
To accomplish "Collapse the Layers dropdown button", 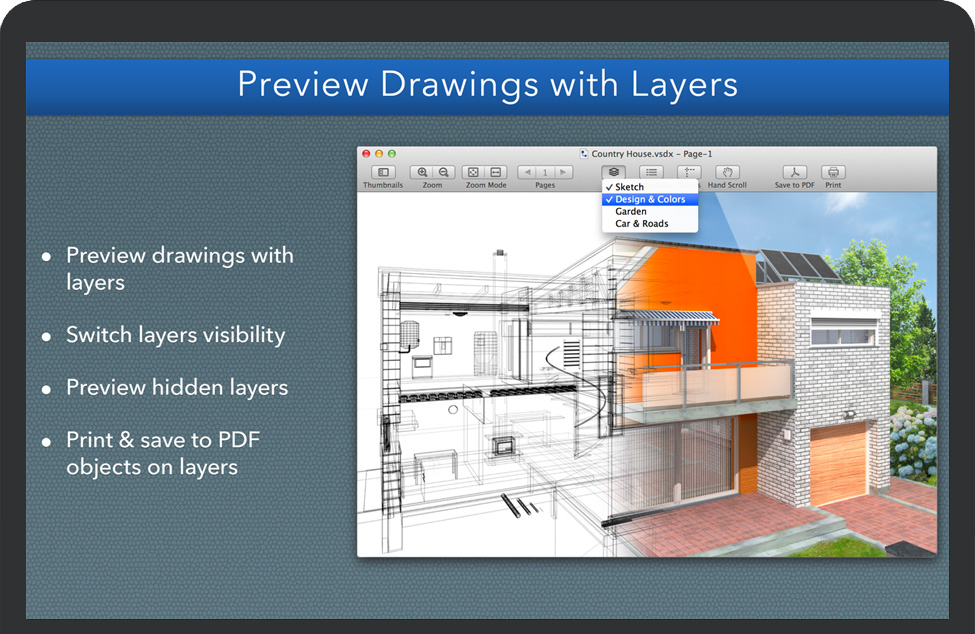I will coord(614,173).
